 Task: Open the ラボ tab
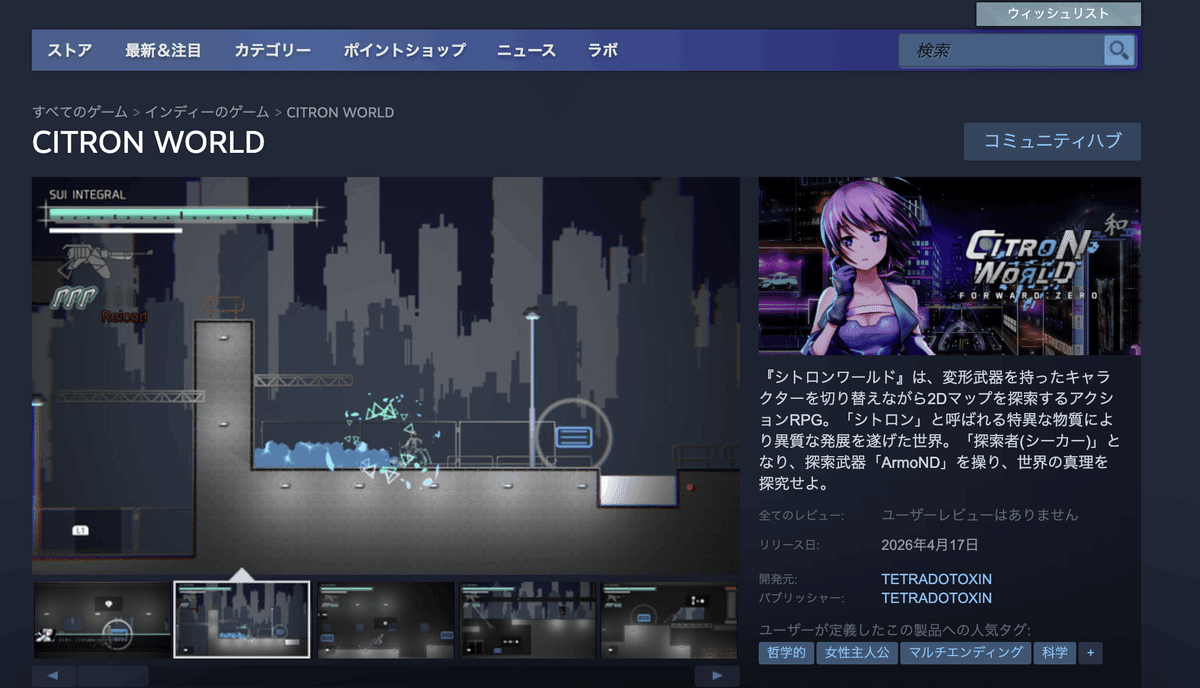[x=603, y=50]
